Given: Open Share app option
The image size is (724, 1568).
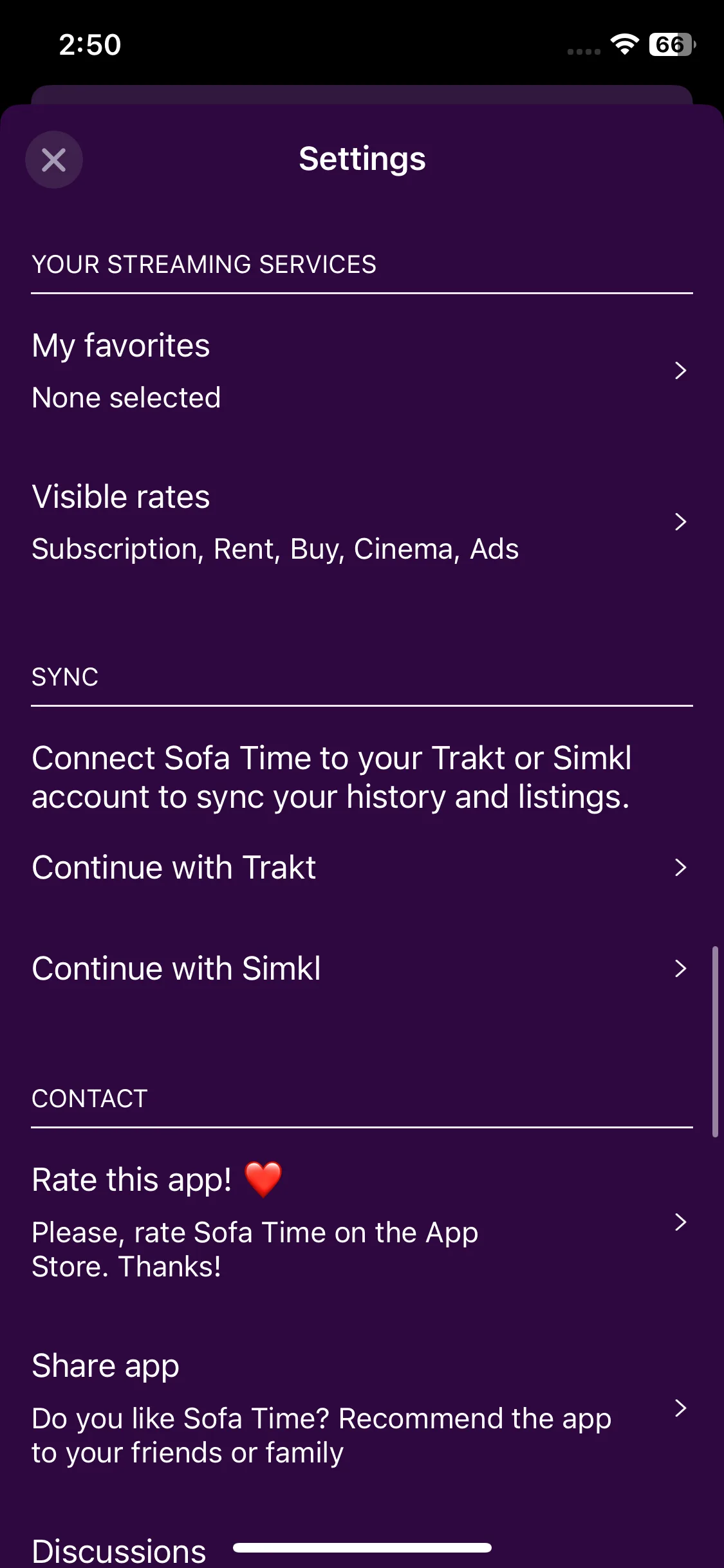Looking at the screenshot, I should coord(106,1366).
